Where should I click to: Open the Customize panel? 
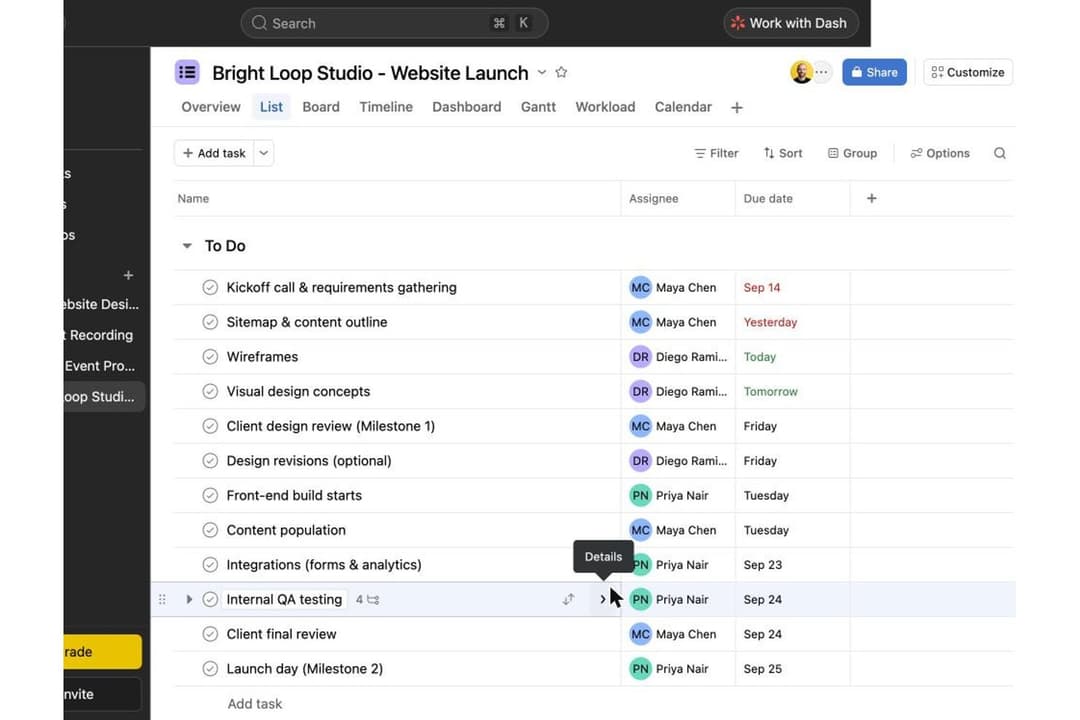pos(968,72)
